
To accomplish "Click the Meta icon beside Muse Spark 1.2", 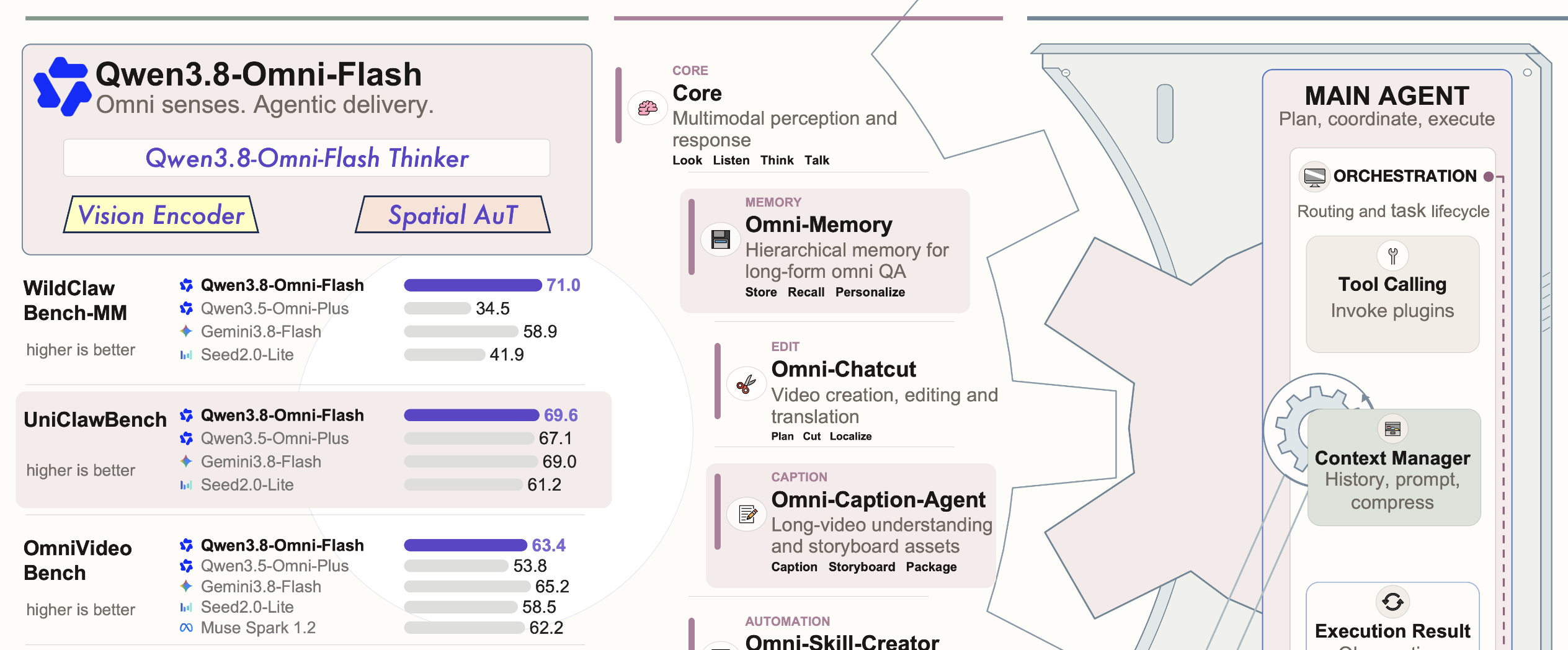I will point(186,628).
